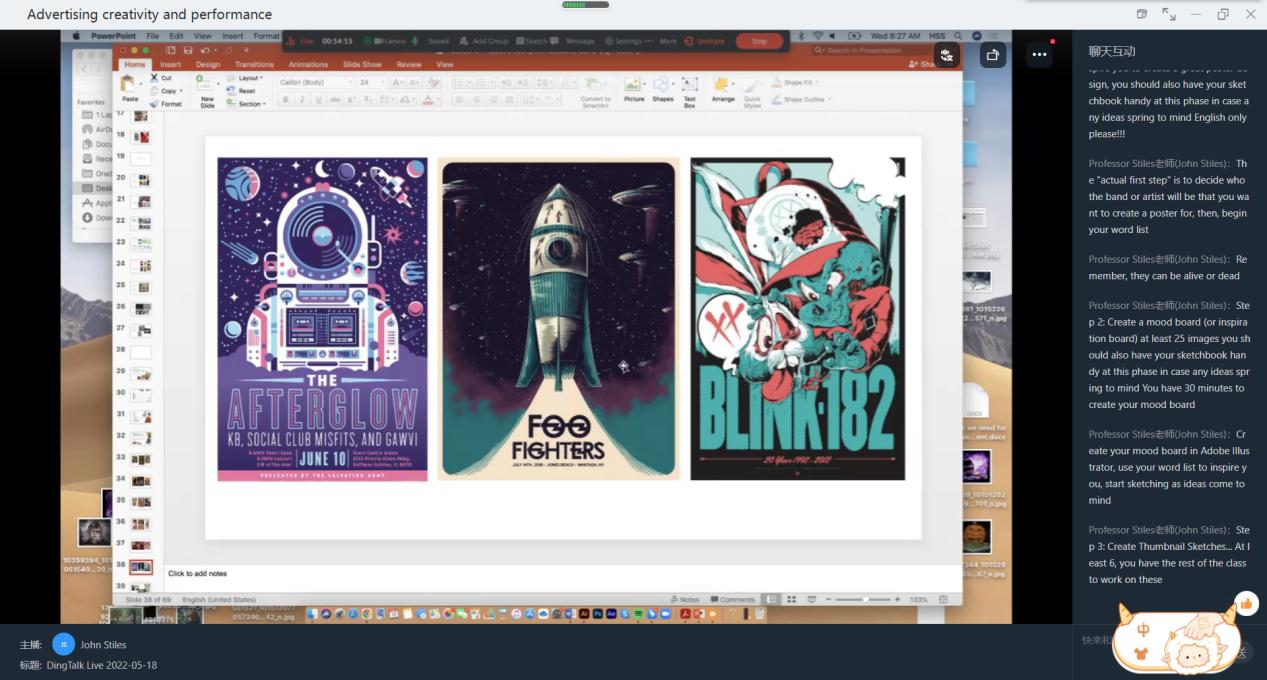Click John Stiles host avatar
The height and width of the screenshot is (680, 1267).
(x=63, y=645)
